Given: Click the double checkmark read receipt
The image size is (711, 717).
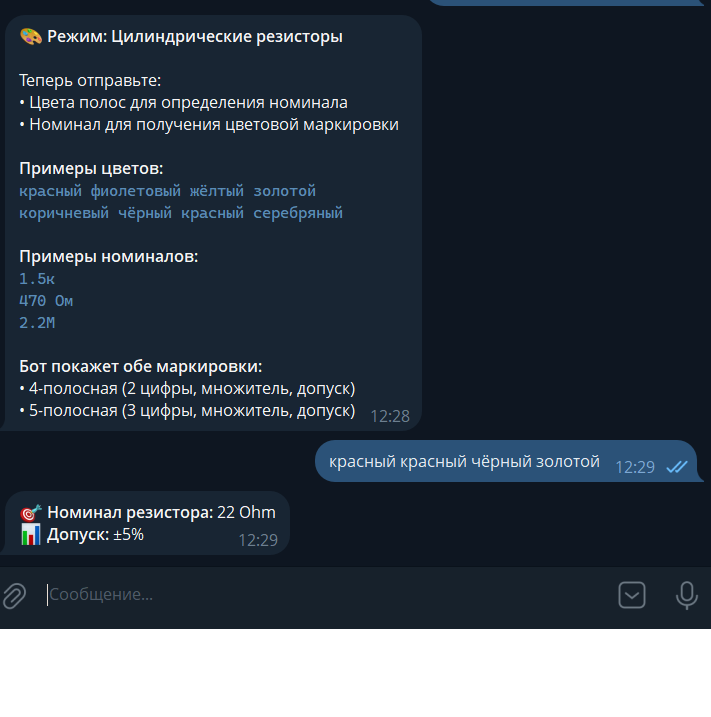Looking at the screenshot, I should click(677, 467).
